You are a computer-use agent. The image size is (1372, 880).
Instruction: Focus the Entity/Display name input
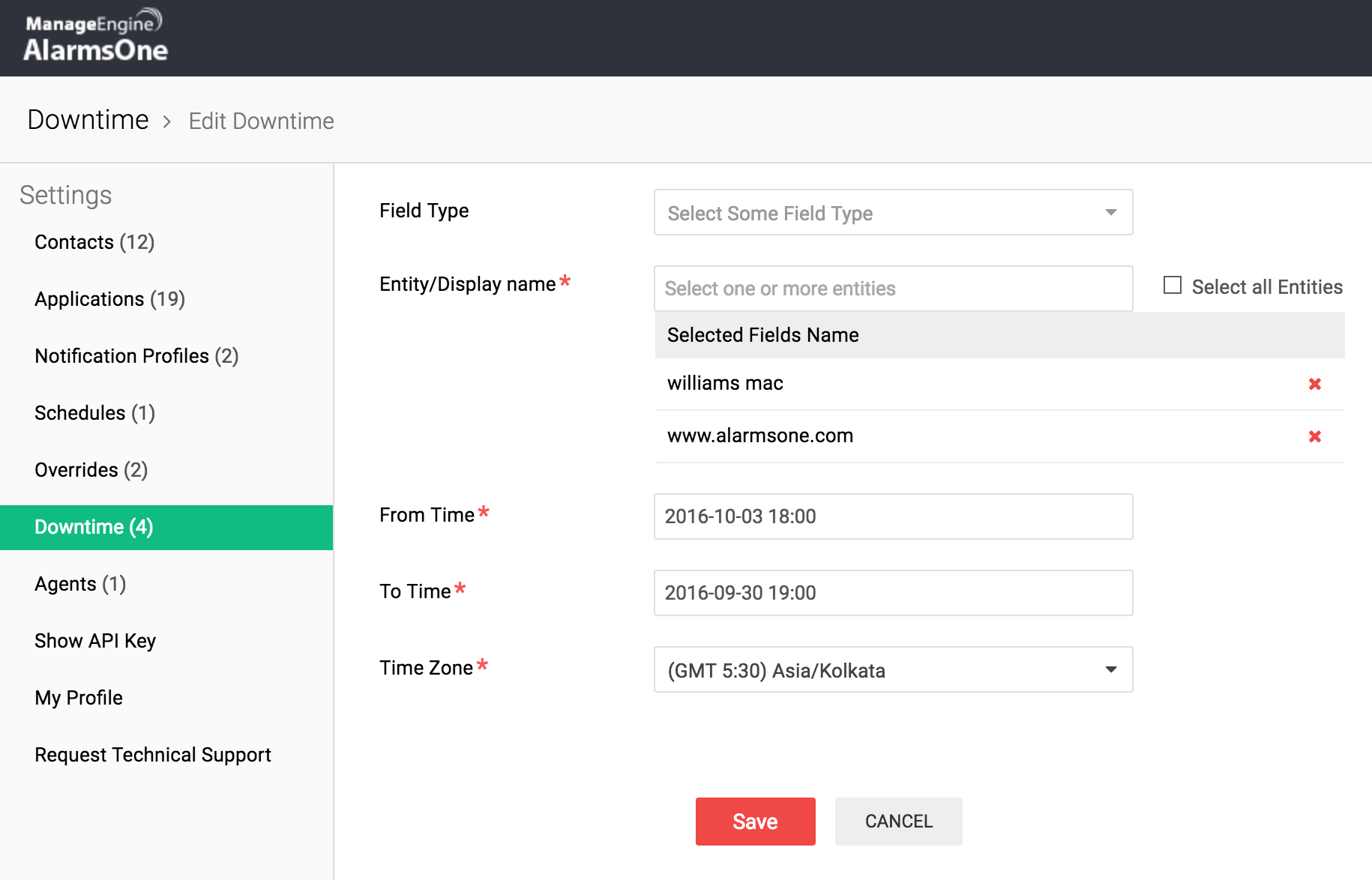pyautogui.click(x=893, y=289)
